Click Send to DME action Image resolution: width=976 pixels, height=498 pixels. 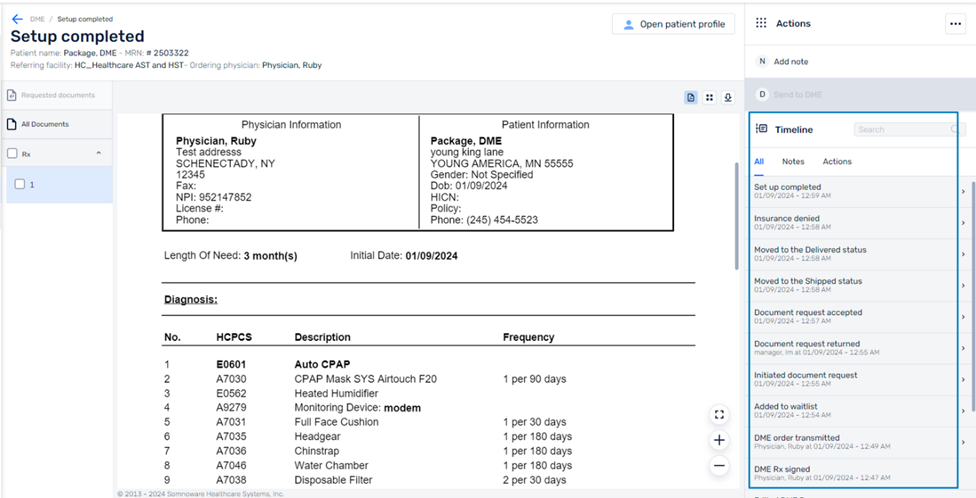[x=859, y=95]
